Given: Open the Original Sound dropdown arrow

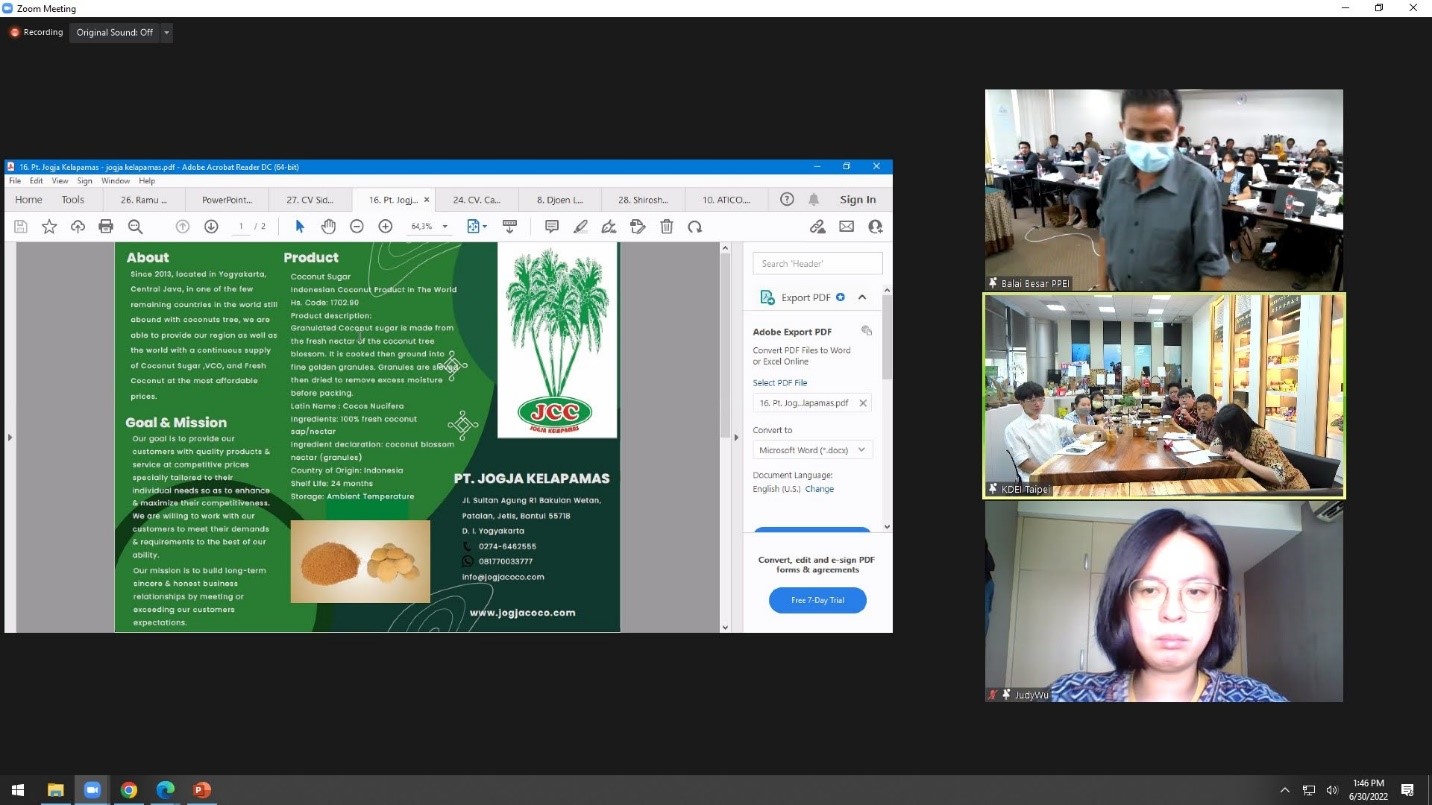Looking at the screenshot, I should (166, 32).
